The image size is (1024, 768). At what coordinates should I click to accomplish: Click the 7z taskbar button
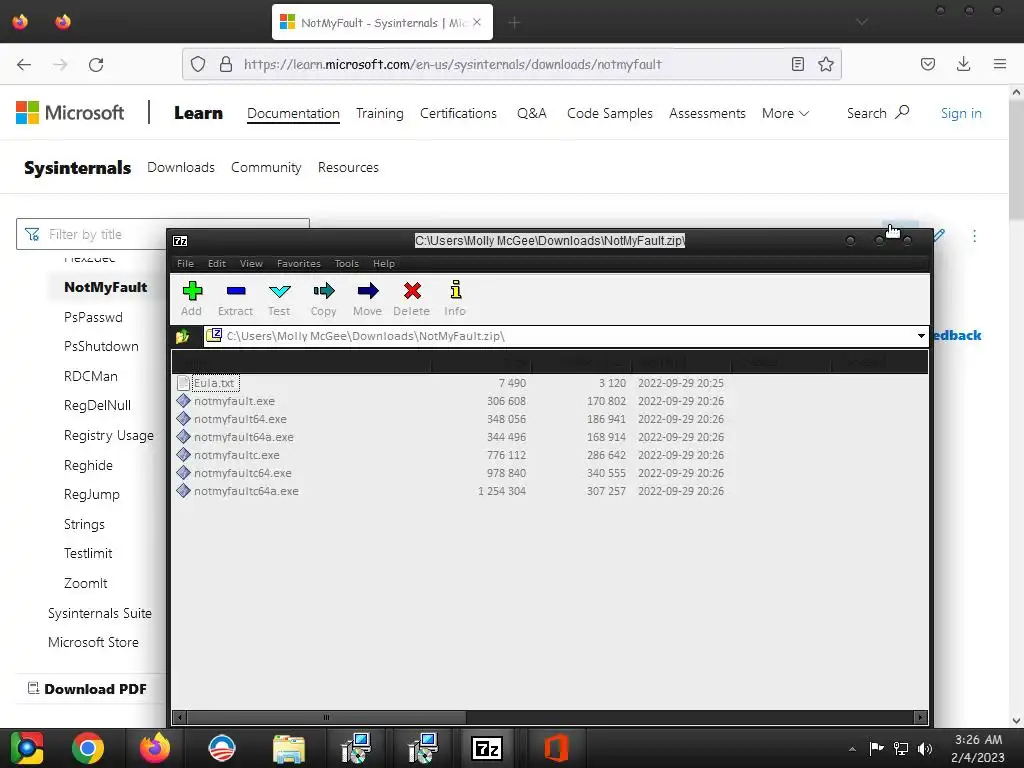[x=487, y=748]
